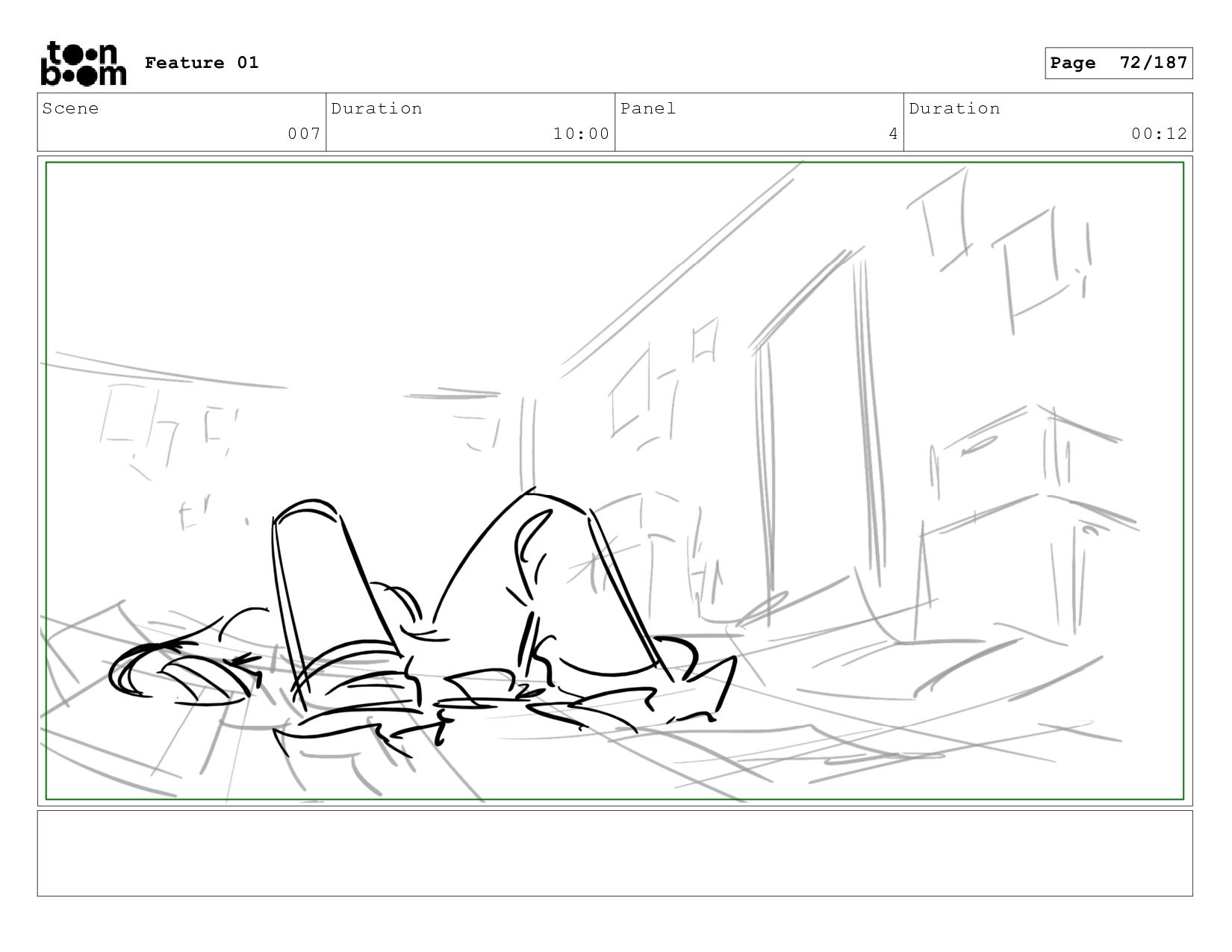Click the scene duration value '10:00'

[581, 134]
